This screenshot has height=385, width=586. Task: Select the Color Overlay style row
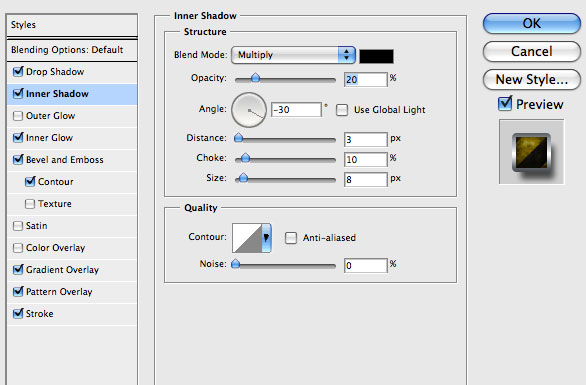click(x=72, y=248)
